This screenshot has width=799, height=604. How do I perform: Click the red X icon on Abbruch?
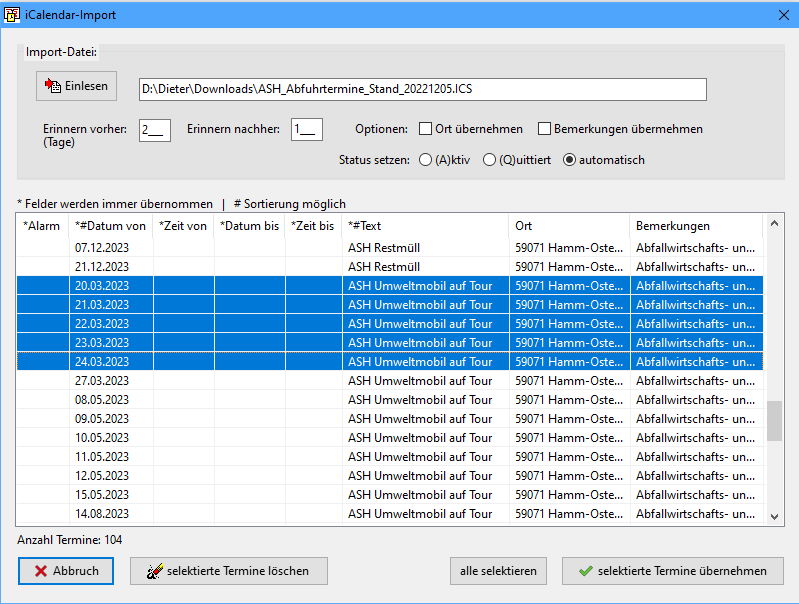[x=41, y=571]
